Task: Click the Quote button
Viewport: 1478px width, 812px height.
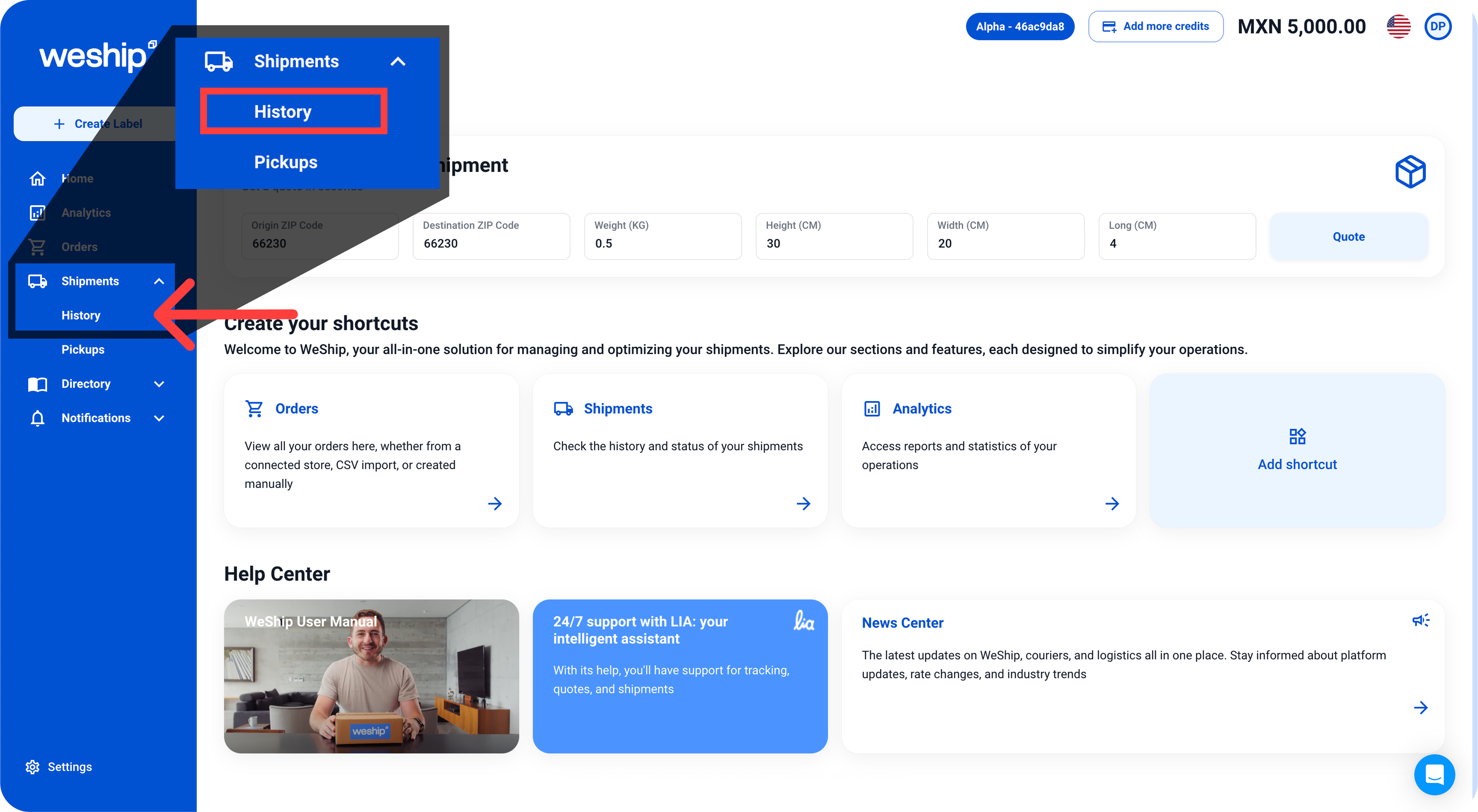Action: (x=1348, y=236)
